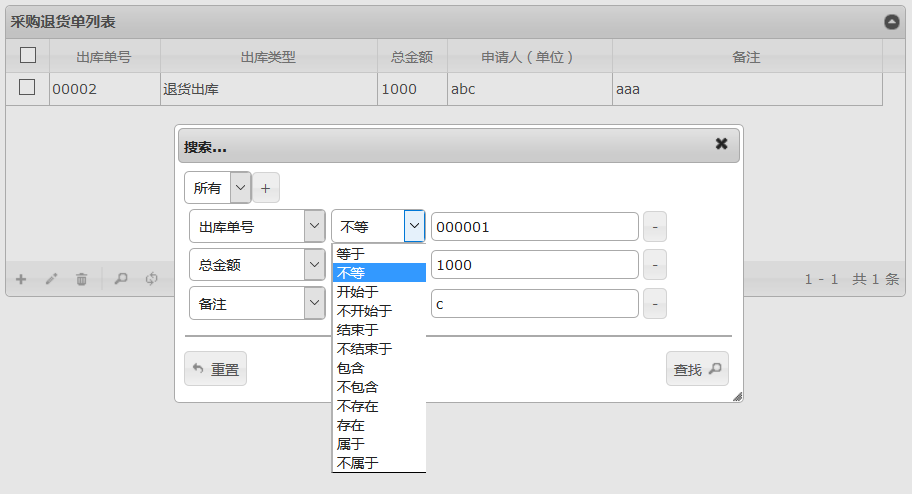Open the 备注 field dropdown
Viewport: 912px width, 494px height.
coord(256,303)
